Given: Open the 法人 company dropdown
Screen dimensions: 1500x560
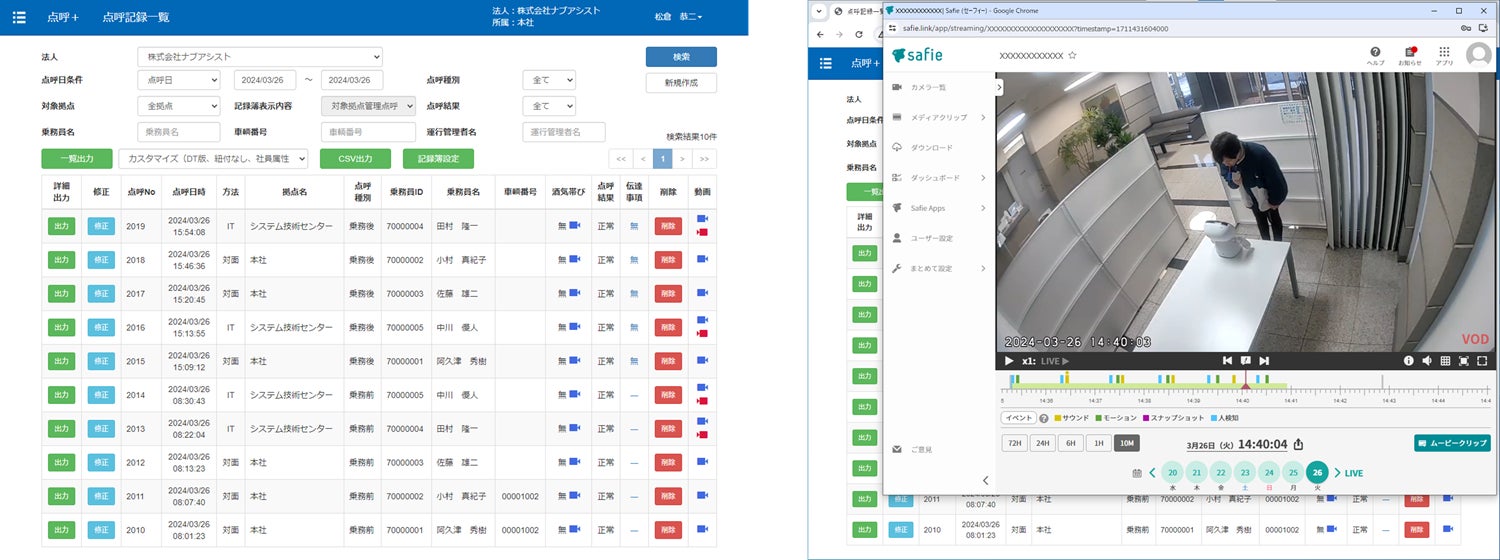Looking at the screenshot, I should (260, 57).
